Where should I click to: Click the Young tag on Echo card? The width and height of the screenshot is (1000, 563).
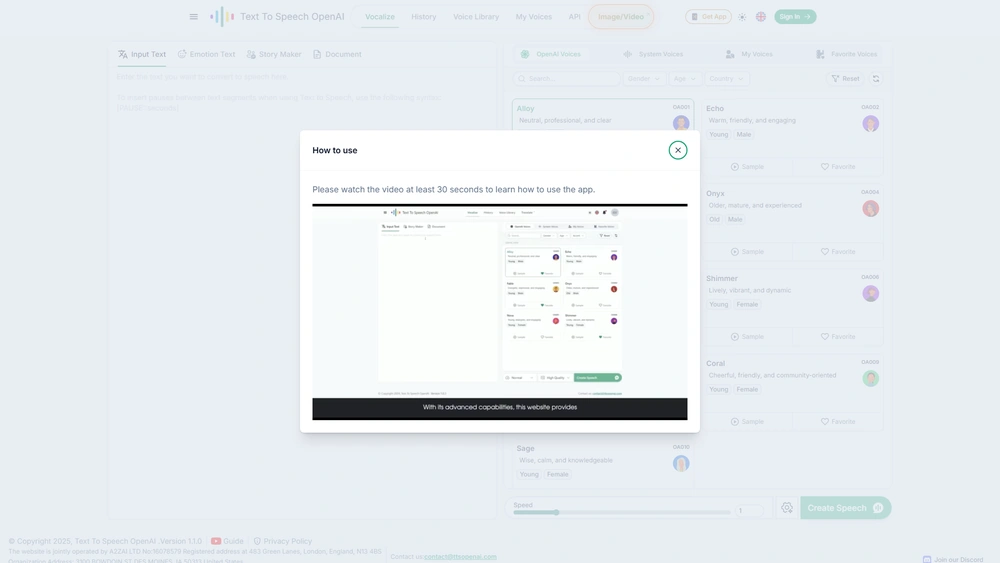719,135
